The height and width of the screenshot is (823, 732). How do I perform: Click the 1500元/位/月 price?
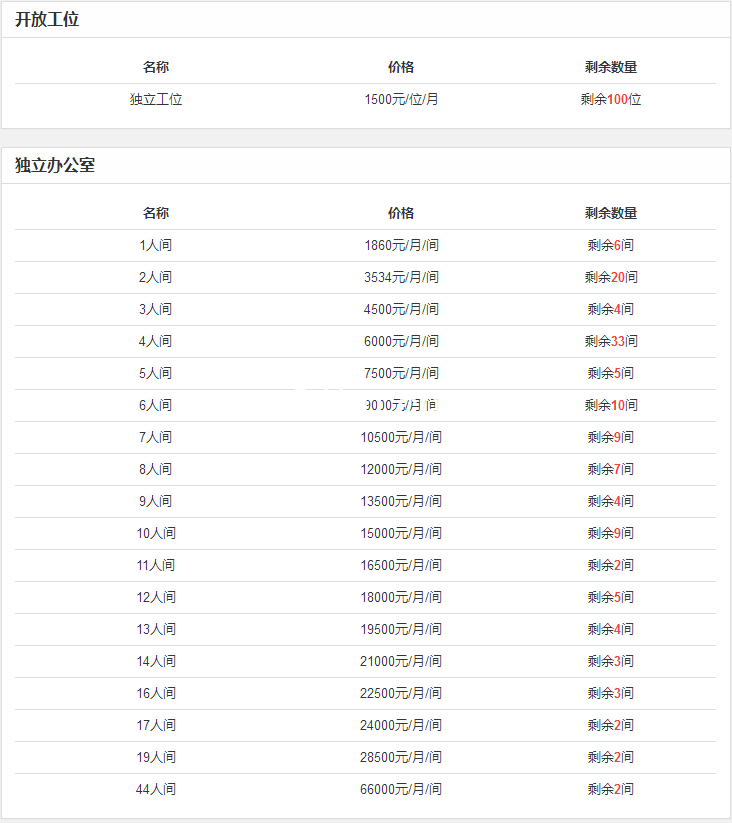(401, 99)
